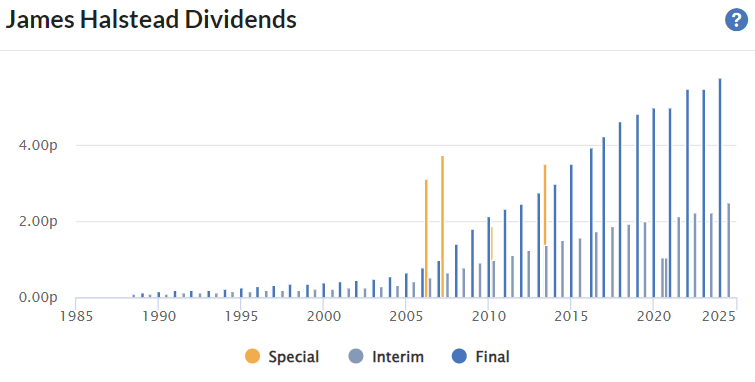Click the grey Interim legend color dot
The image size is (755, 382).
[356, 357]
